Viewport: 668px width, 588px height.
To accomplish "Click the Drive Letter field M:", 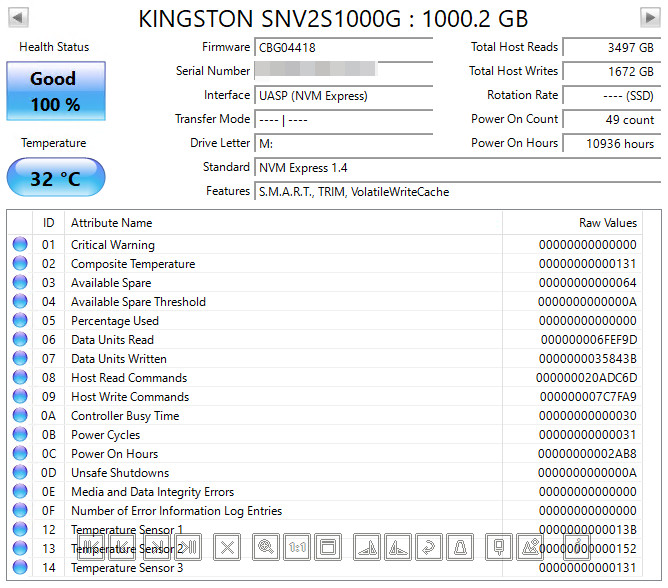I will (343, 144).
